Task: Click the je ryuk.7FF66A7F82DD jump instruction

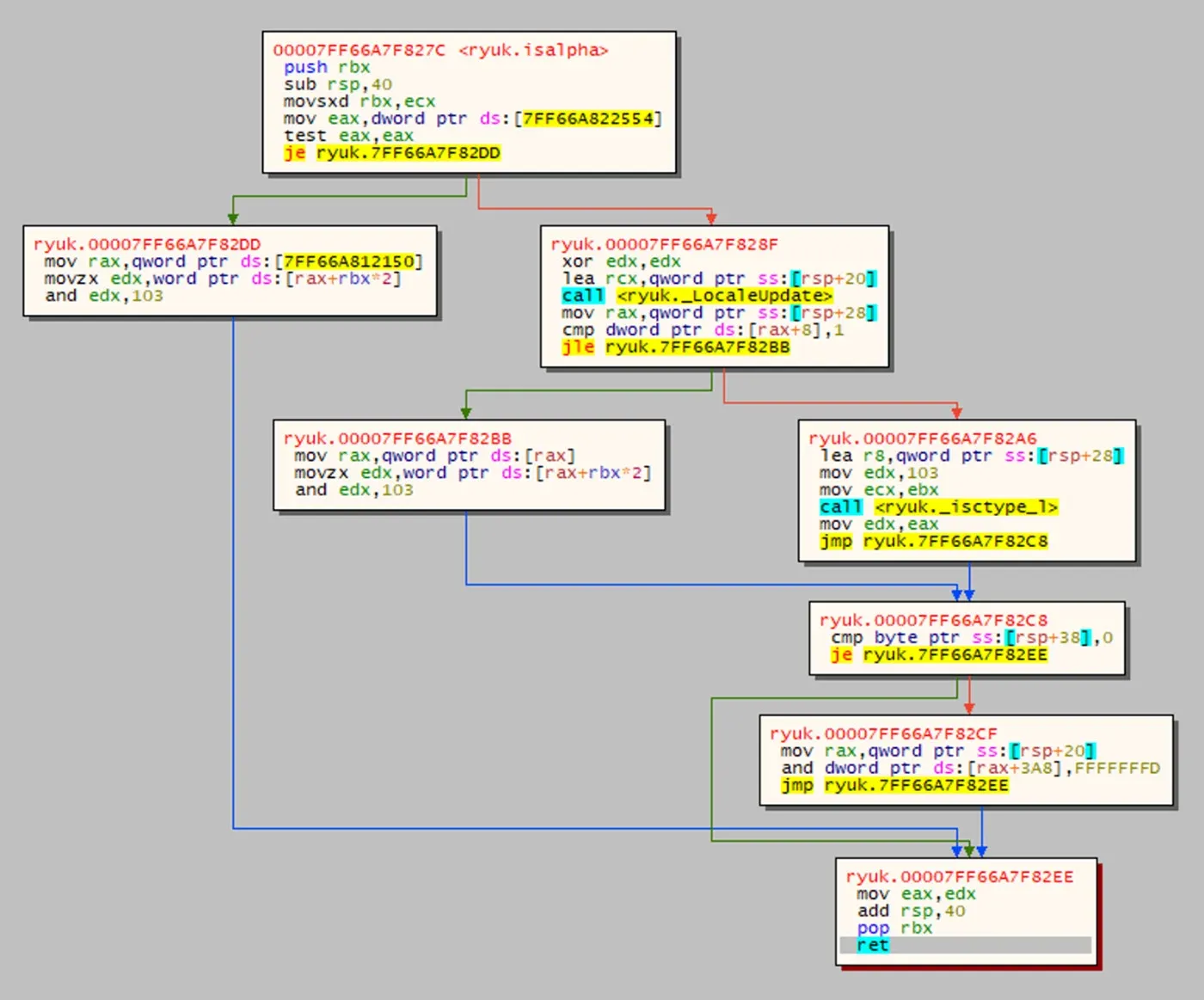Action: click(x=392, y=153)
